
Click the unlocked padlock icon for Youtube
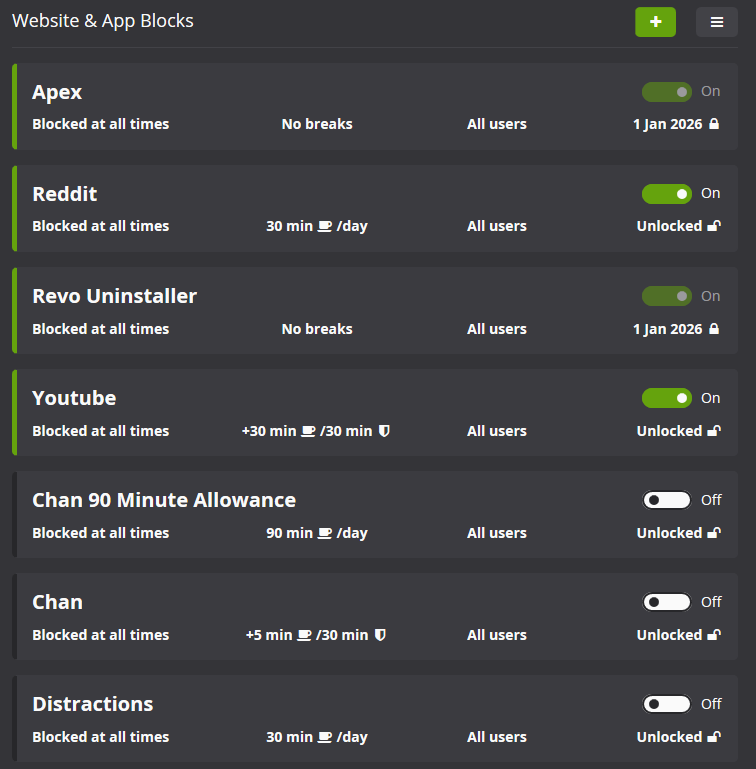tap(714, 431)
